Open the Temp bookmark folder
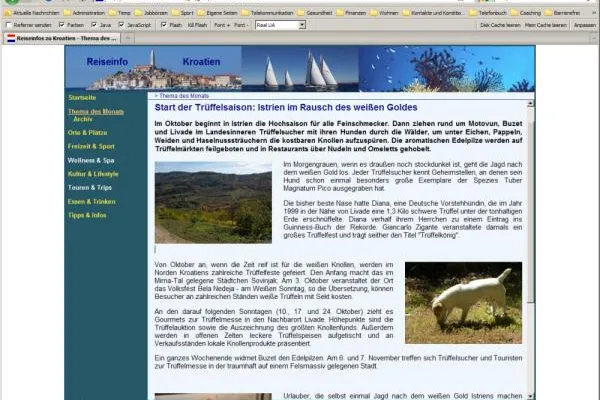600x400 pixels. [120, 13]
